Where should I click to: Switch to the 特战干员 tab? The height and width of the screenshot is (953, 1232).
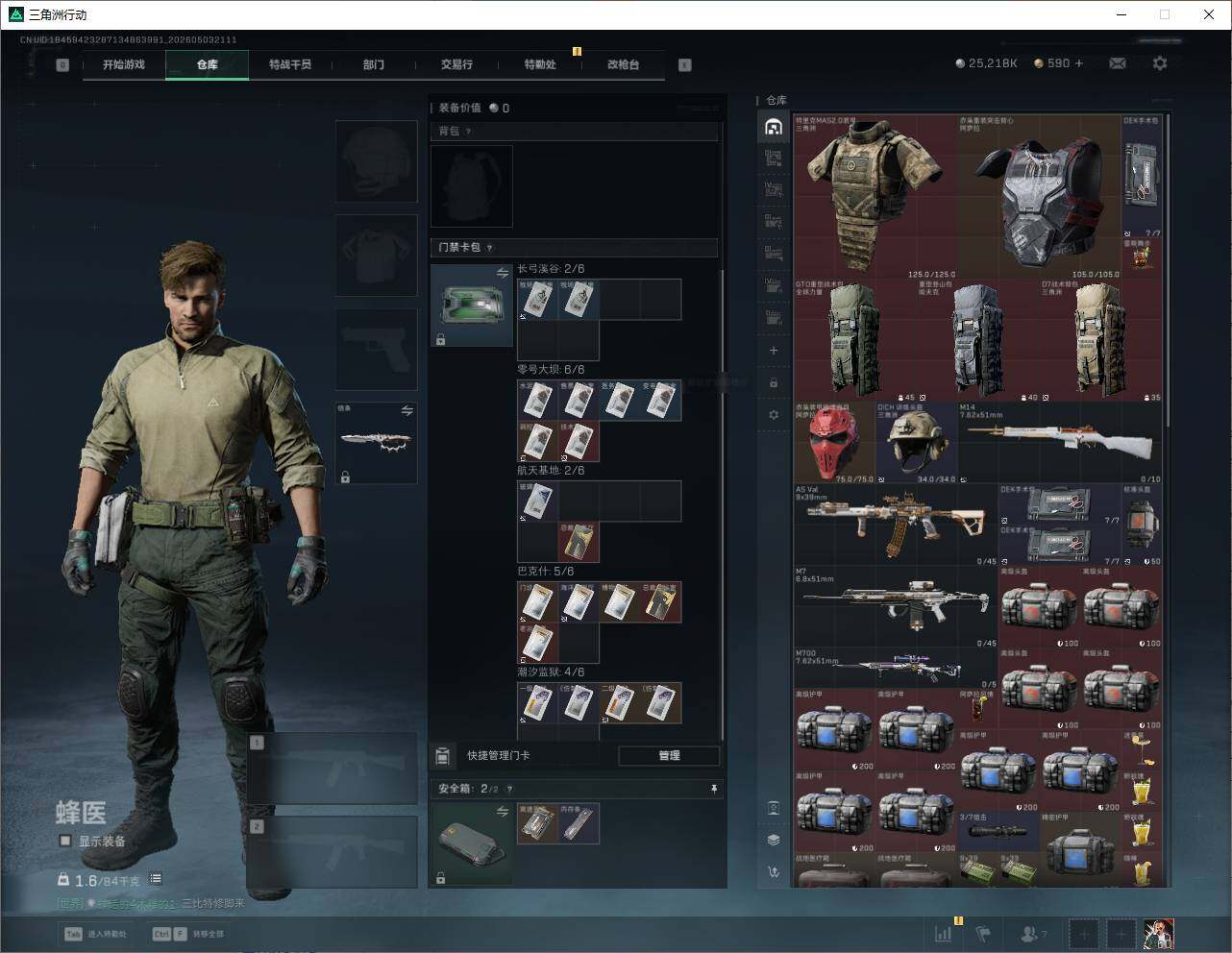click(290, 64)
